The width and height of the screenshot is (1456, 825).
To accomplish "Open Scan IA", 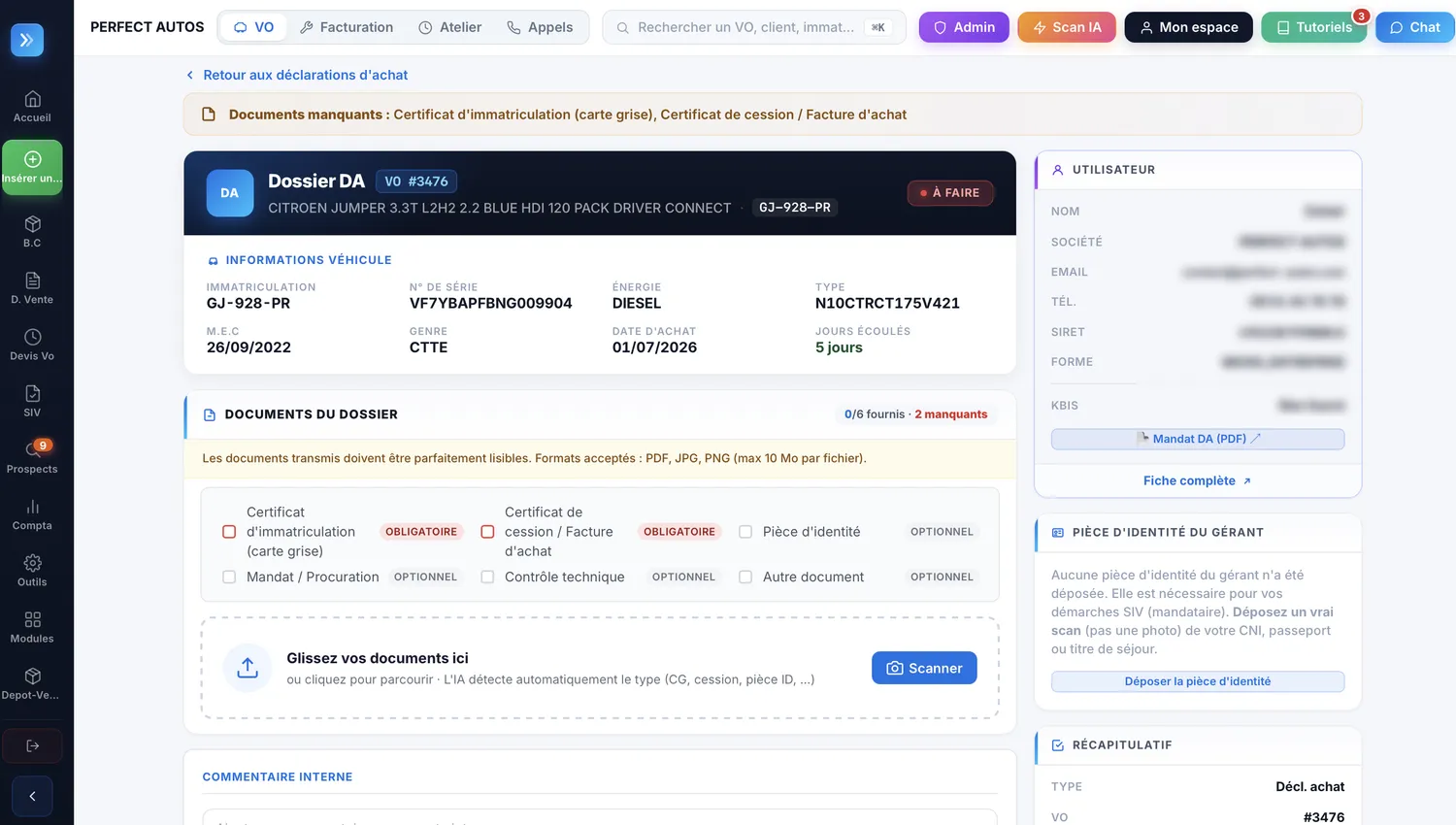I will pos(1067,27).
